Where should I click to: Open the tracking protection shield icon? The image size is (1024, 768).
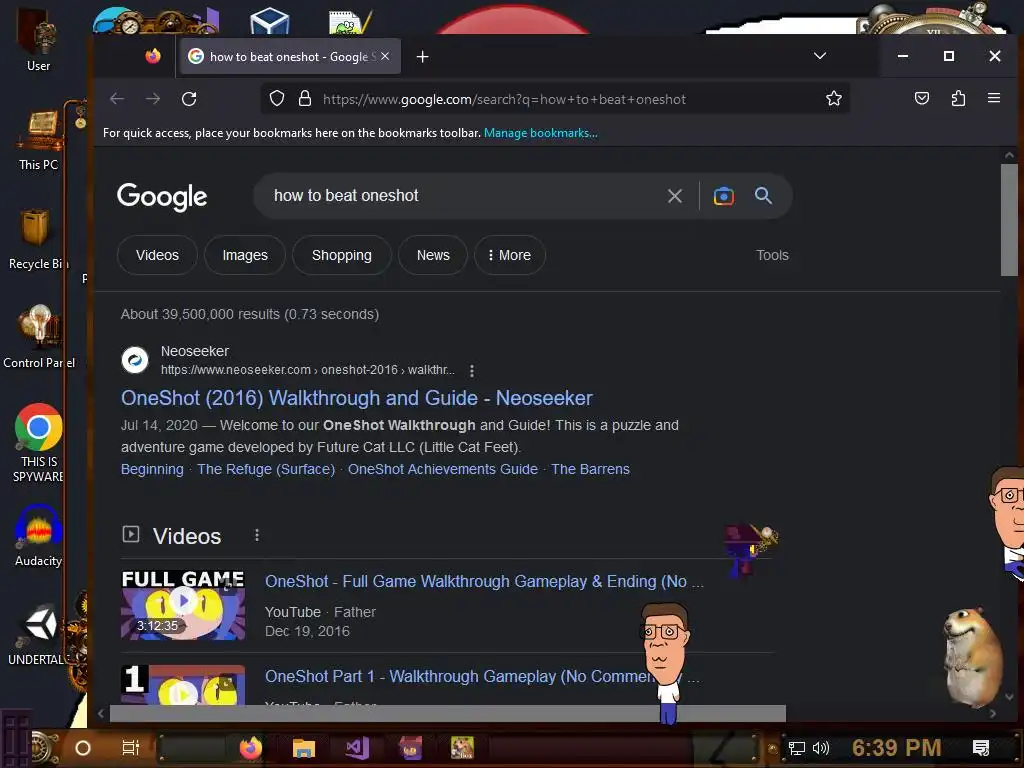277,99
